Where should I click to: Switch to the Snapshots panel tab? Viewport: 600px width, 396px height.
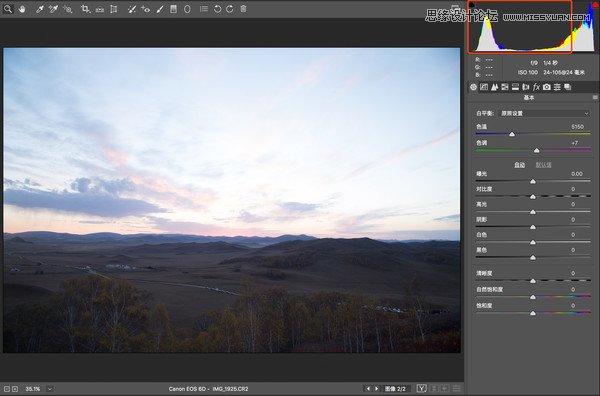coord(568,87)
